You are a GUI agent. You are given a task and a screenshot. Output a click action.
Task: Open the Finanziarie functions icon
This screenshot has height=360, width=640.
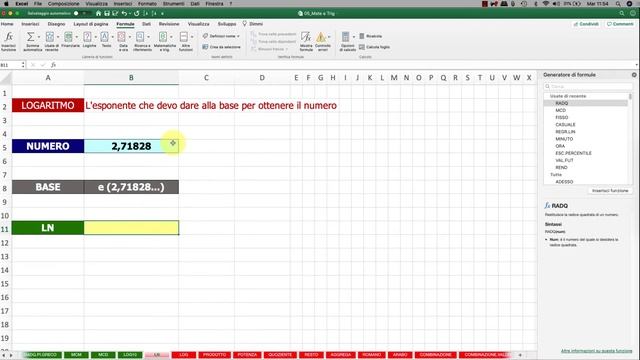pos(69,37)
